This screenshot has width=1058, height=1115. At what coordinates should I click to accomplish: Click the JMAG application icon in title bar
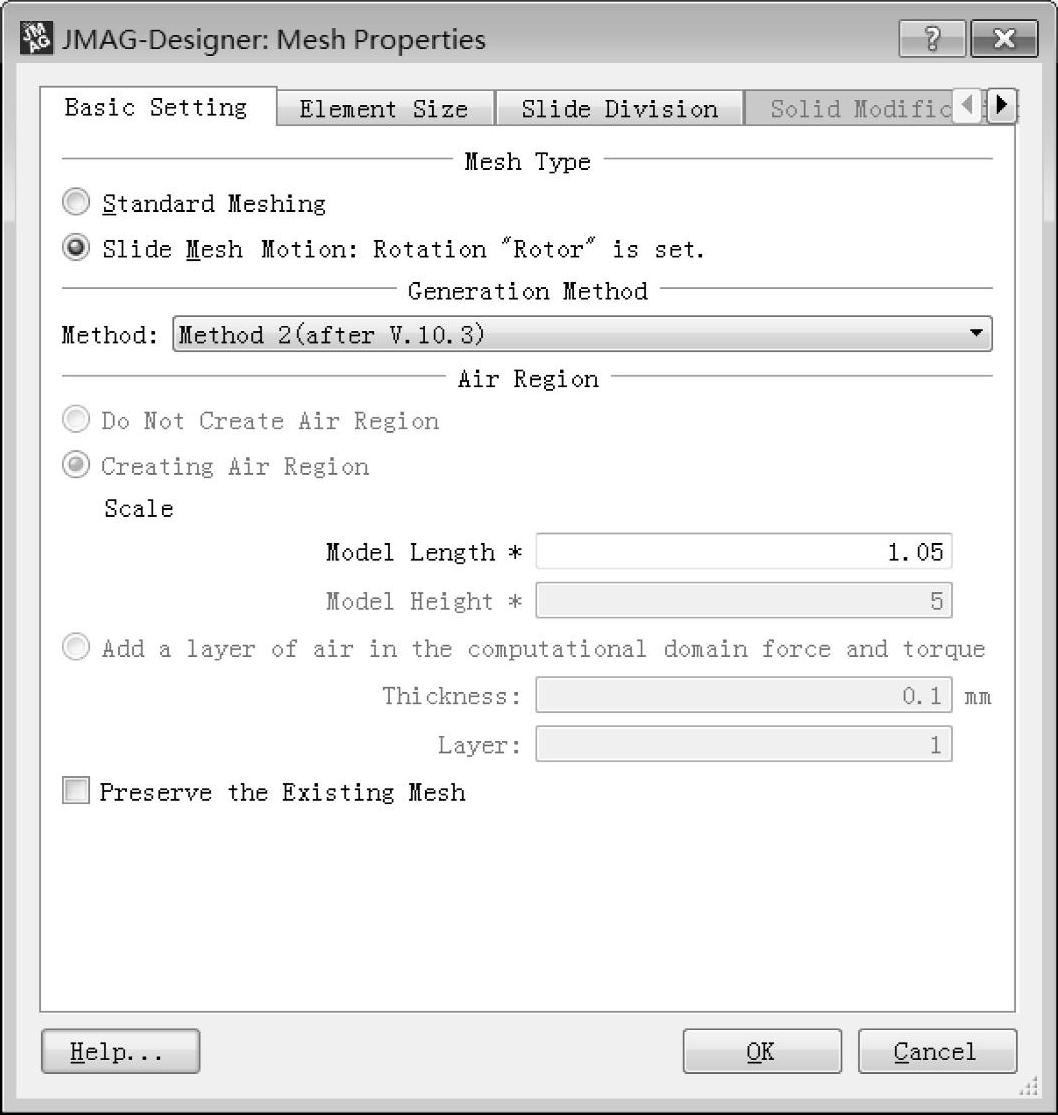tap(36, 38)
